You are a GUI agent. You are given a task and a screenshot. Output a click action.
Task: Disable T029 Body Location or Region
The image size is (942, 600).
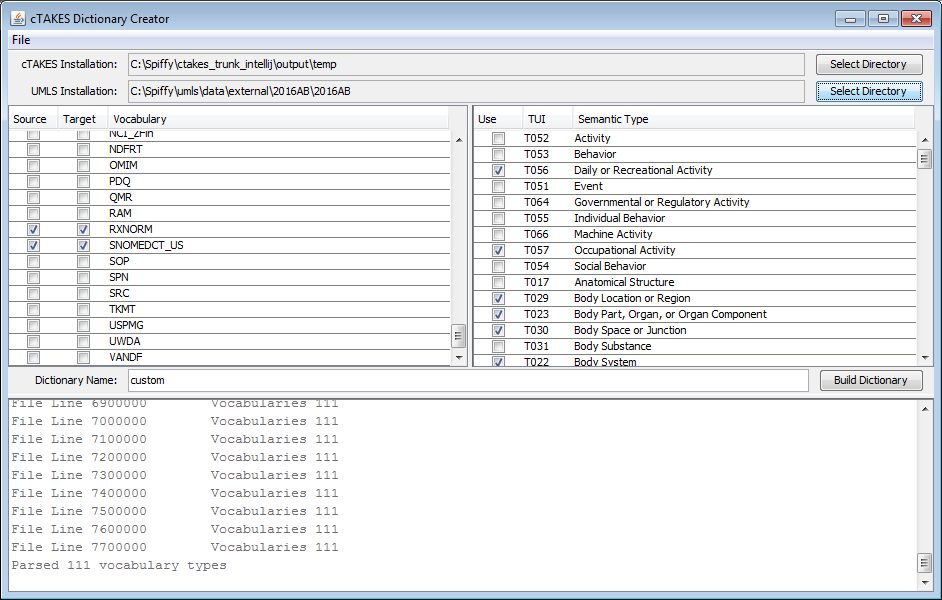(499, 298)
